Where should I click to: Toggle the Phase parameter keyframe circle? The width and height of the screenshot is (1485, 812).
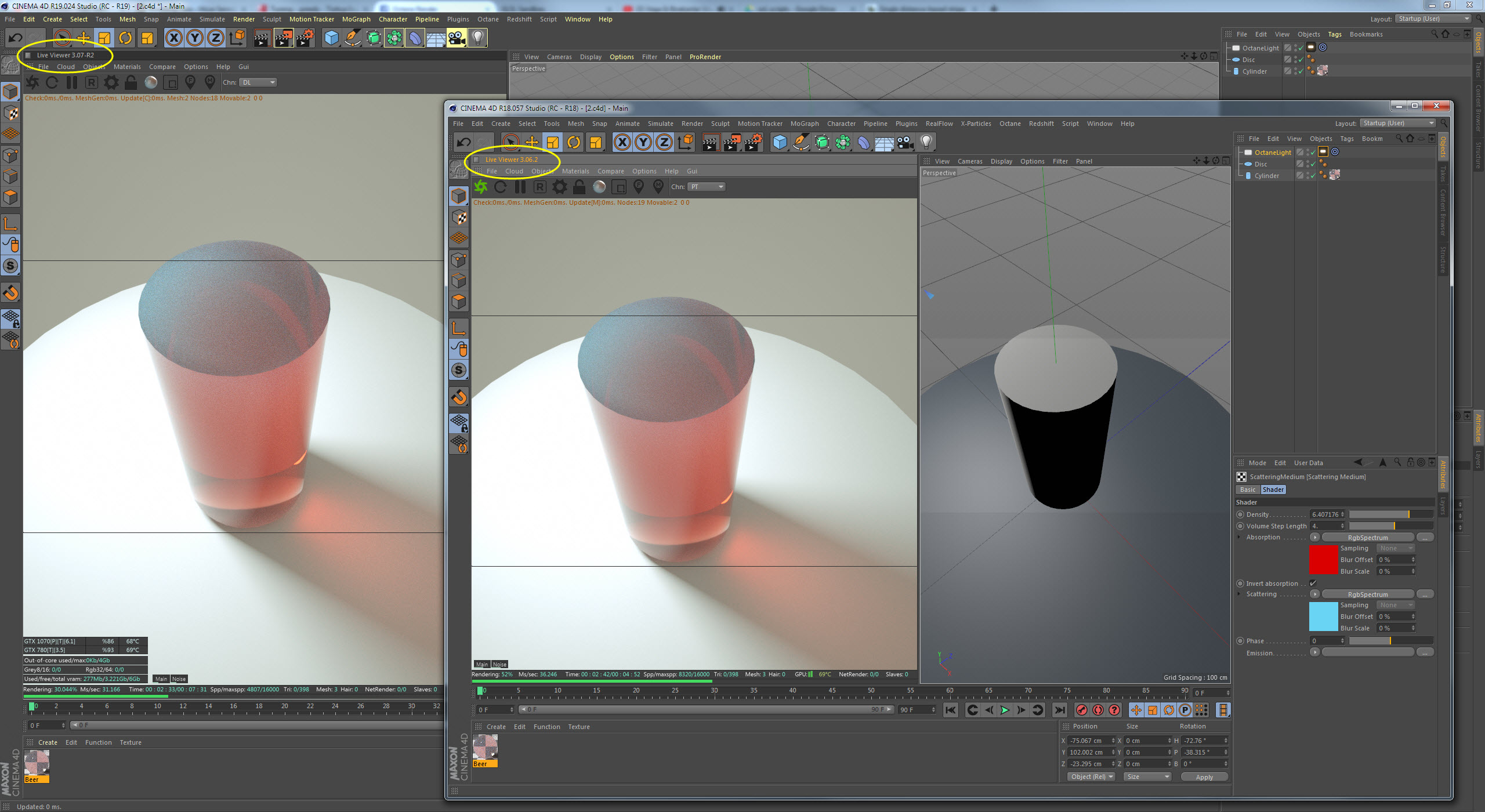click(x=1240, y=641)
